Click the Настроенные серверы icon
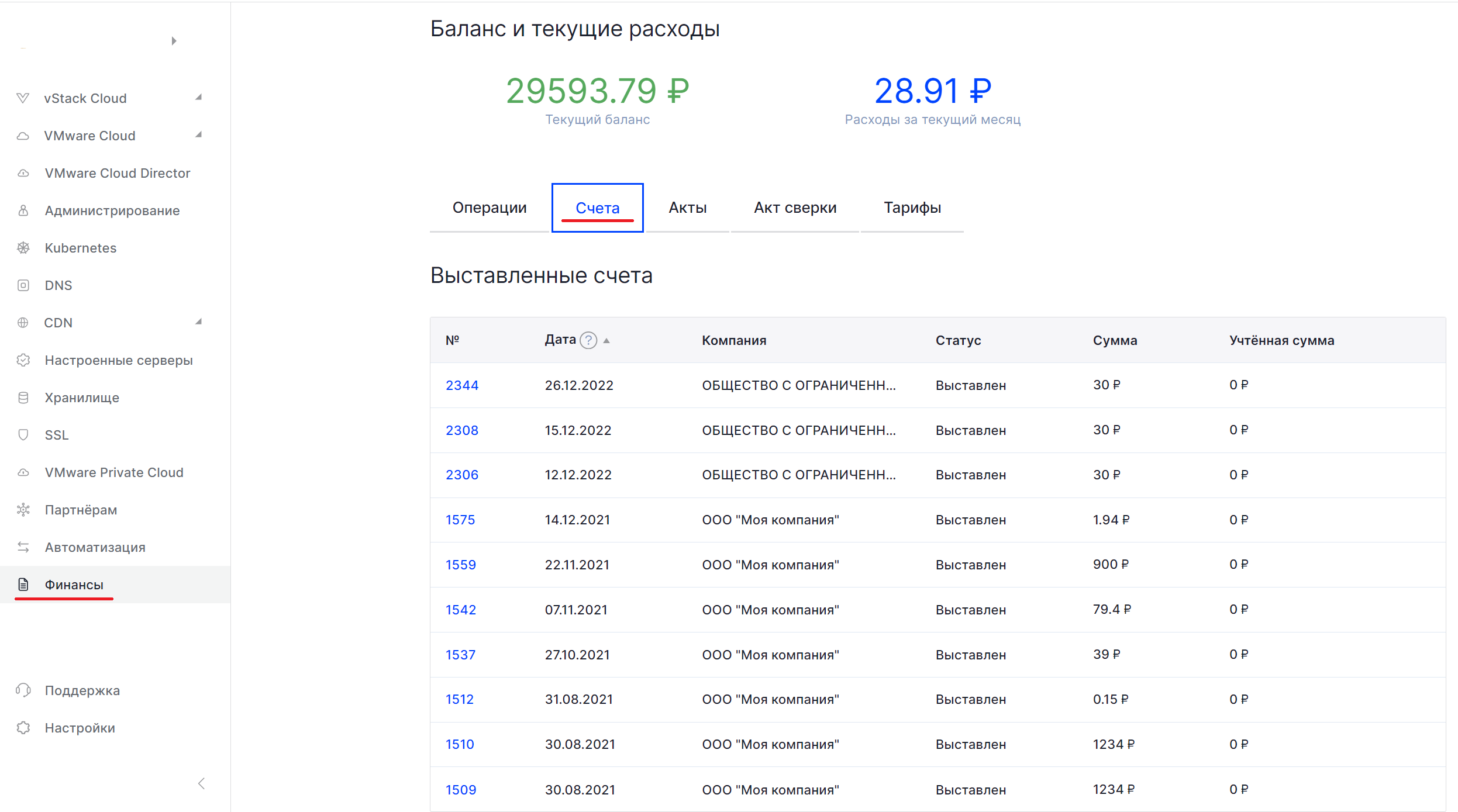This screenshot has width=1458, height=812. pos(23,360)
